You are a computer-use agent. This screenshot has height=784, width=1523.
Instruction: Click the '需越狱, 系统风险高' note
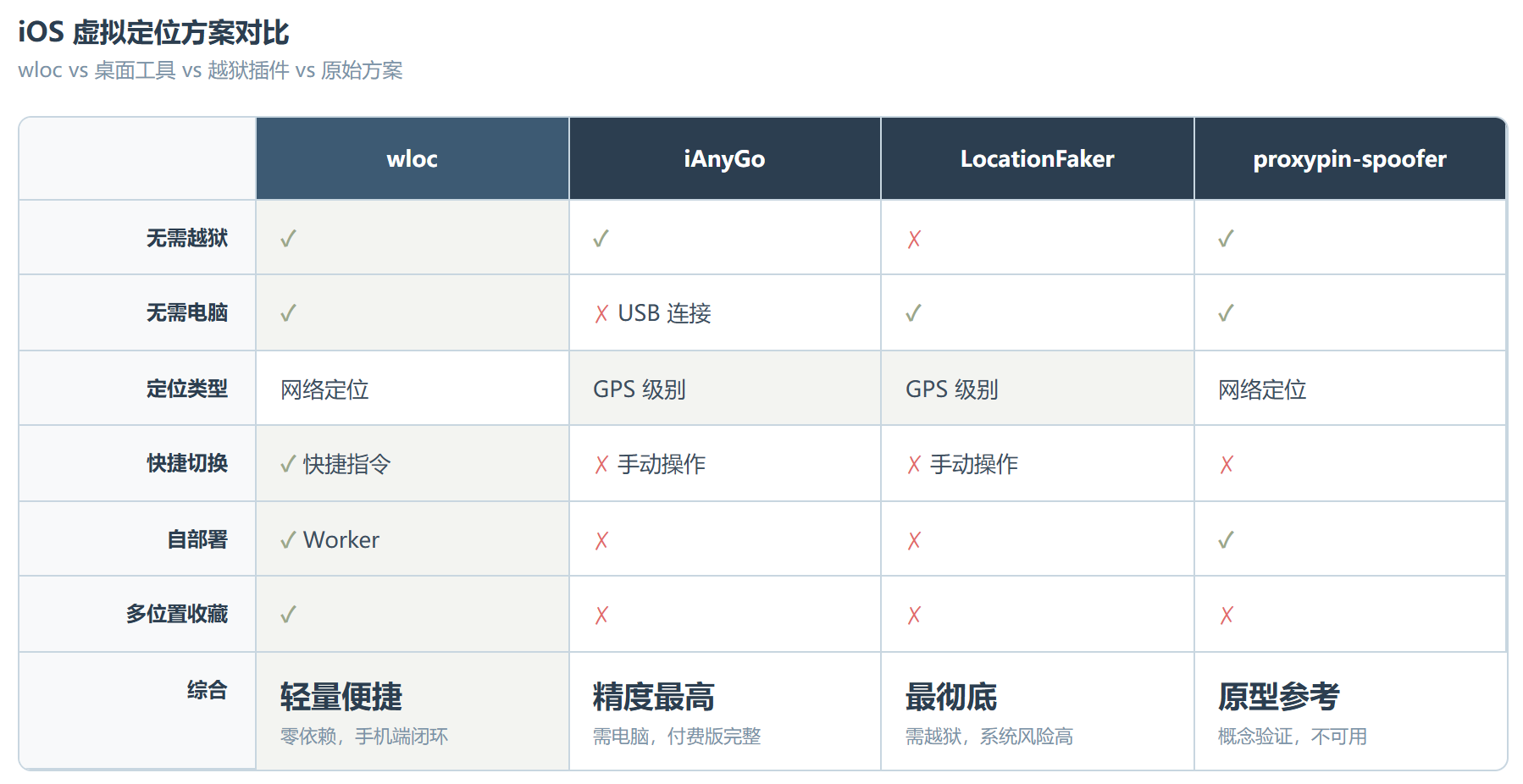pyautogui.click(x=989, y=737)
